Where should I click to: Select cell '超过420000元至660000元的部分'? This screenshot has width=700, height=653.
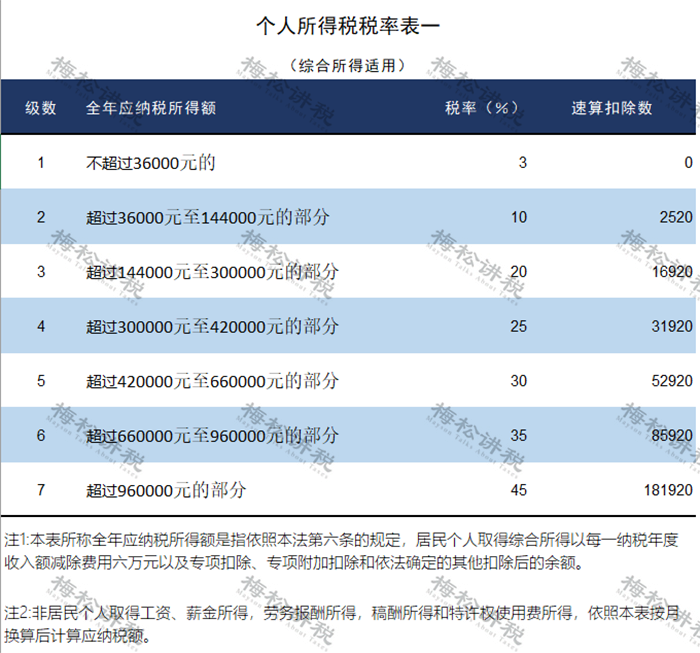pyautogui.click(x=212, y=381)
